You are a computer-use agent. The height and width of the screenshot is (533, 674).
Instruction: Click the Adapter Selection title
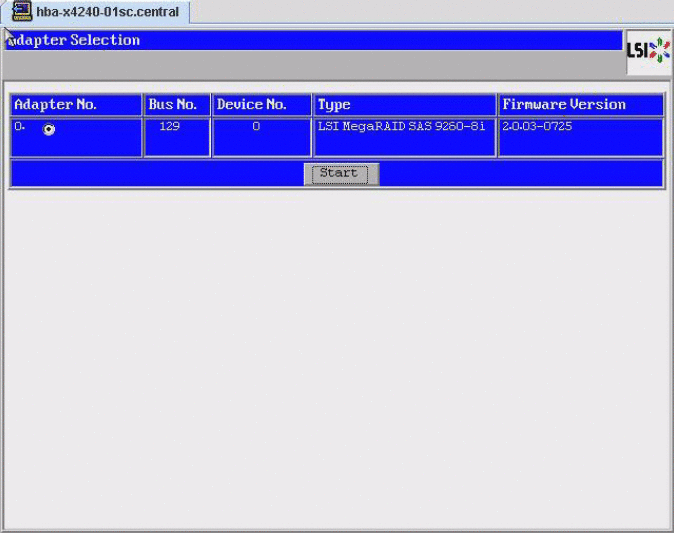[x=74, y=40]
